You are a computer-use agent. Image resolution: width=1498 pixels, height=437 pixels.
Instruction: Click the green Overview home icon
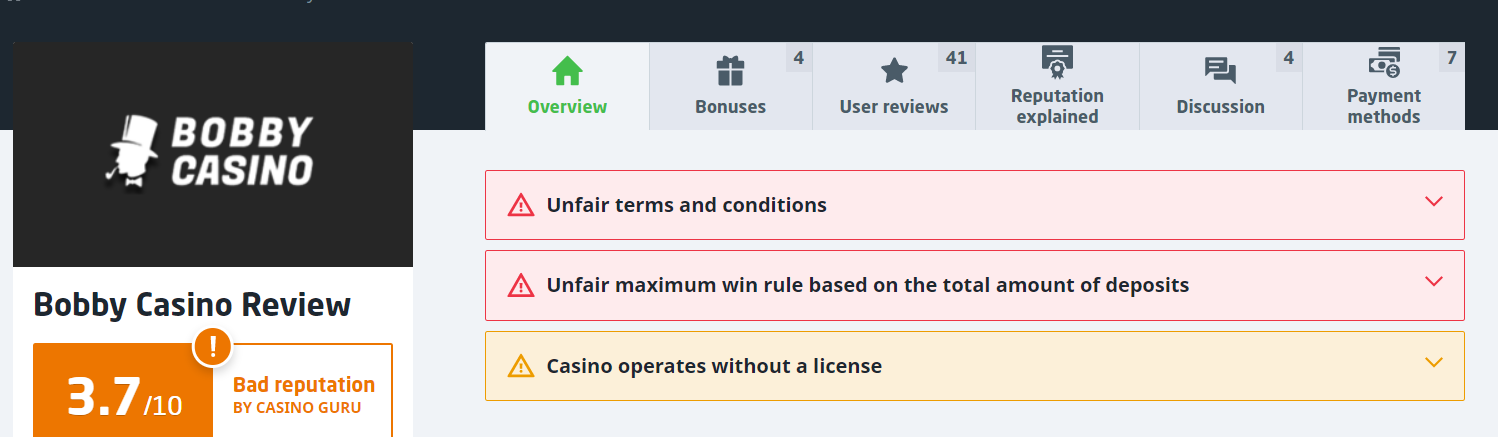click(x=567, y=71)
